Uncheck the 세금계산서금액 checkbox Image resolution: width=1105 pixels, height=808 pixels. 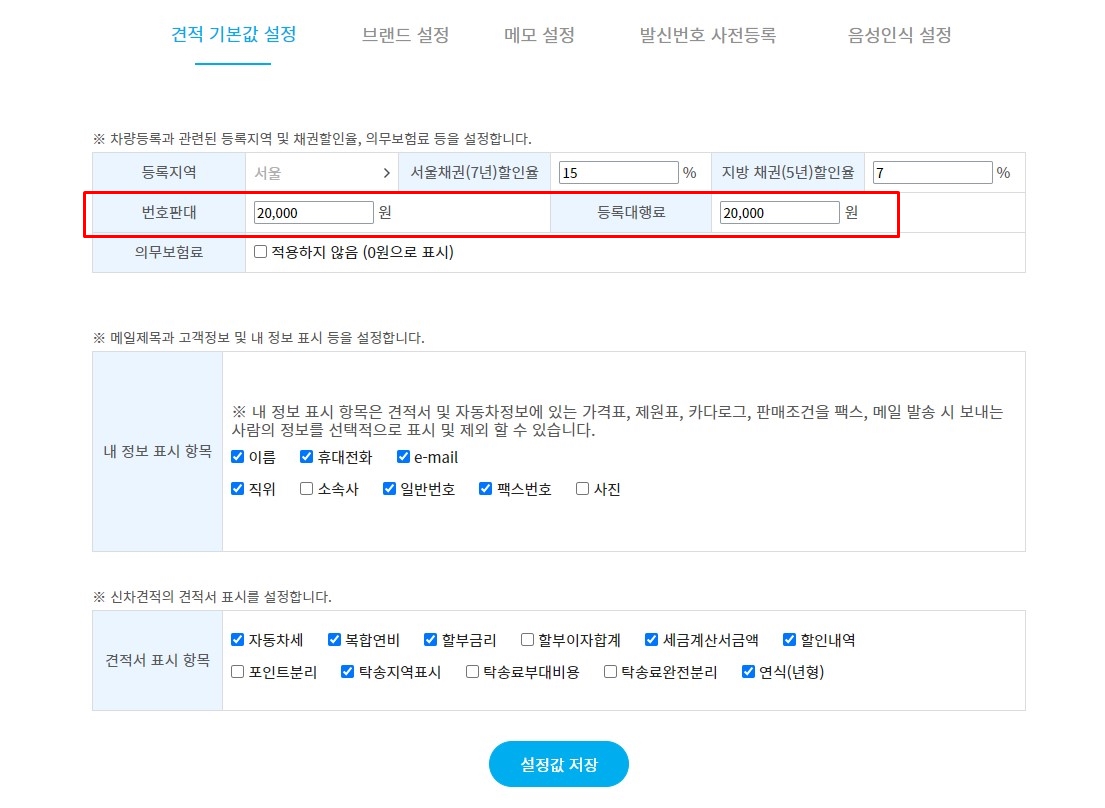pos(651,639)
